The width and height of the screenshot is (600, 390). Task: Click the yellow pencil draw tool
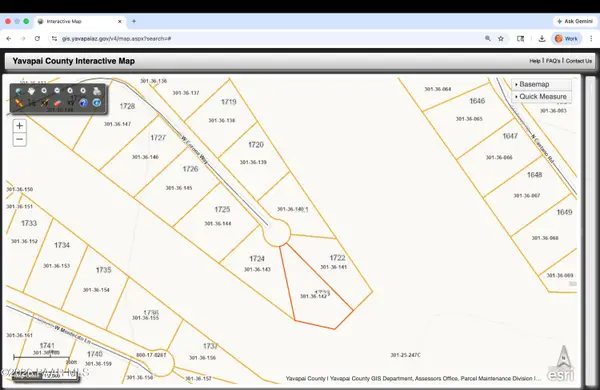coord(18,103)
